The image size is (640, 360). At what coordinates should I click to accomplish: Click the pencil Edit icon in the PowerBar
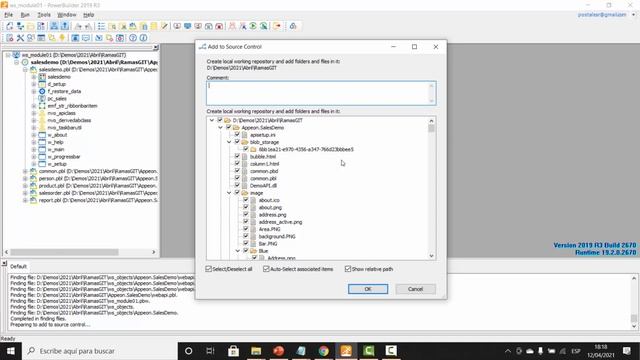coord(164,26)
